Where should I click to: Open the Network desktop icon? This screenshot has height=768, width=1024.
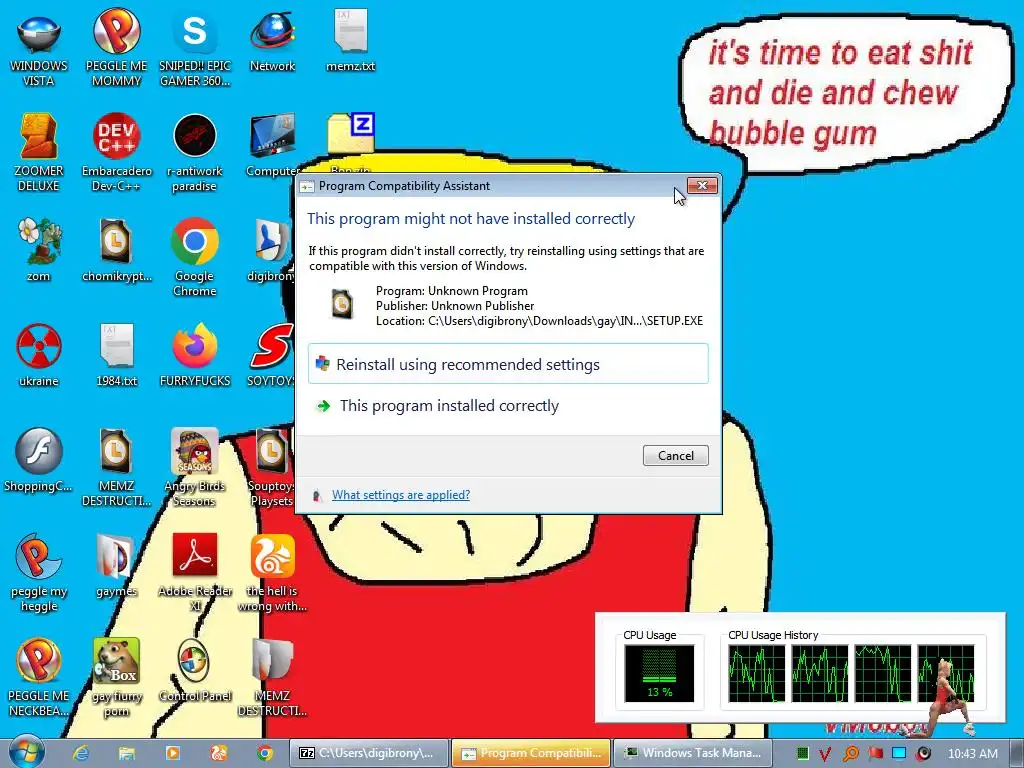(272, 40)
